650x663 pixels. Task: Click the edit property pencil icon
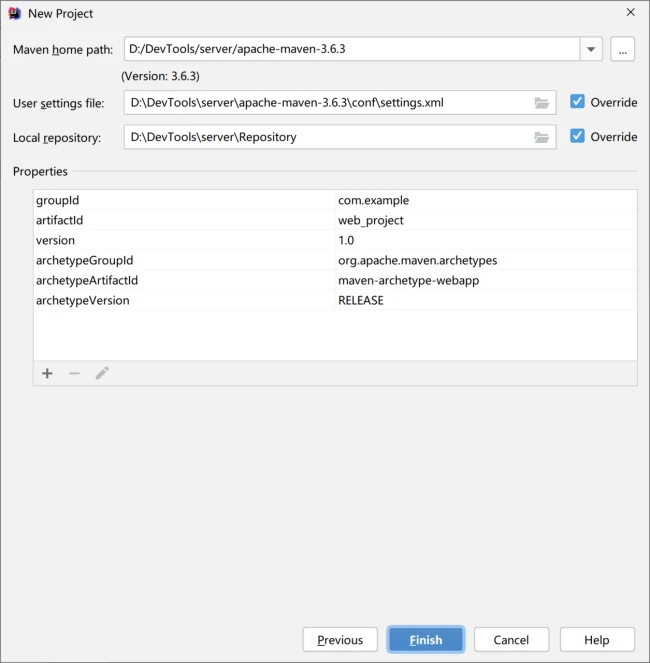coord(102,373)
